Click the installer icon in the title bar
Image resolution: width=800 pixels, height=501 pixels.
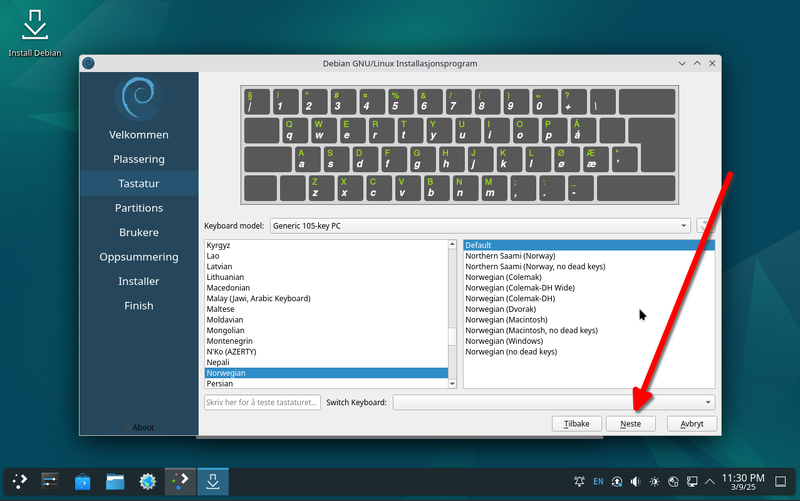88,63
